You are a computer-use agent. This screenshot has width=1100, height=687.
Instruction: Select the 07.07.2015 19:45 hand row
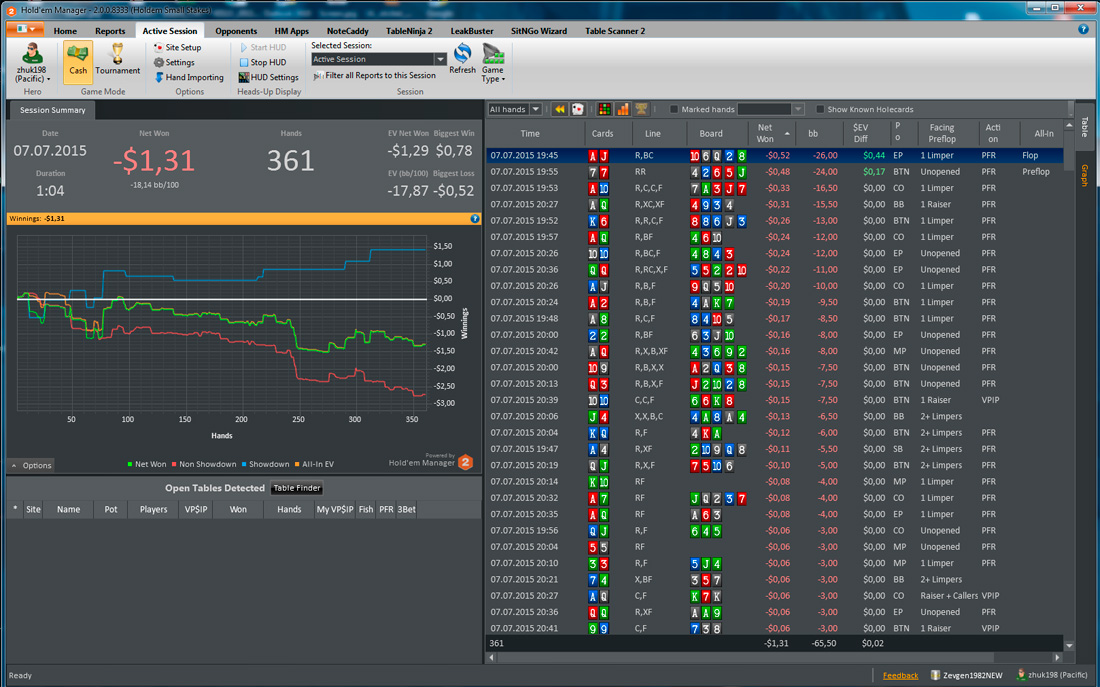coord(774,156)
